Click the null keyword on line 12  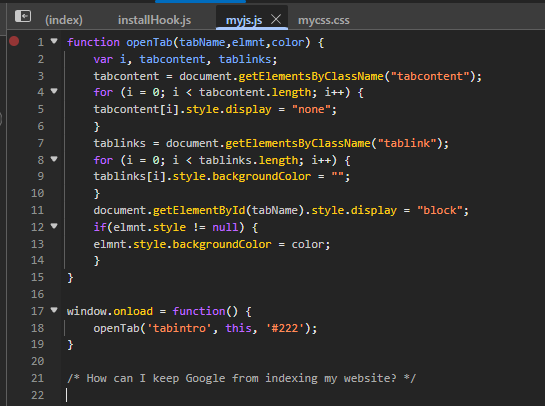(x=225, y=227)
